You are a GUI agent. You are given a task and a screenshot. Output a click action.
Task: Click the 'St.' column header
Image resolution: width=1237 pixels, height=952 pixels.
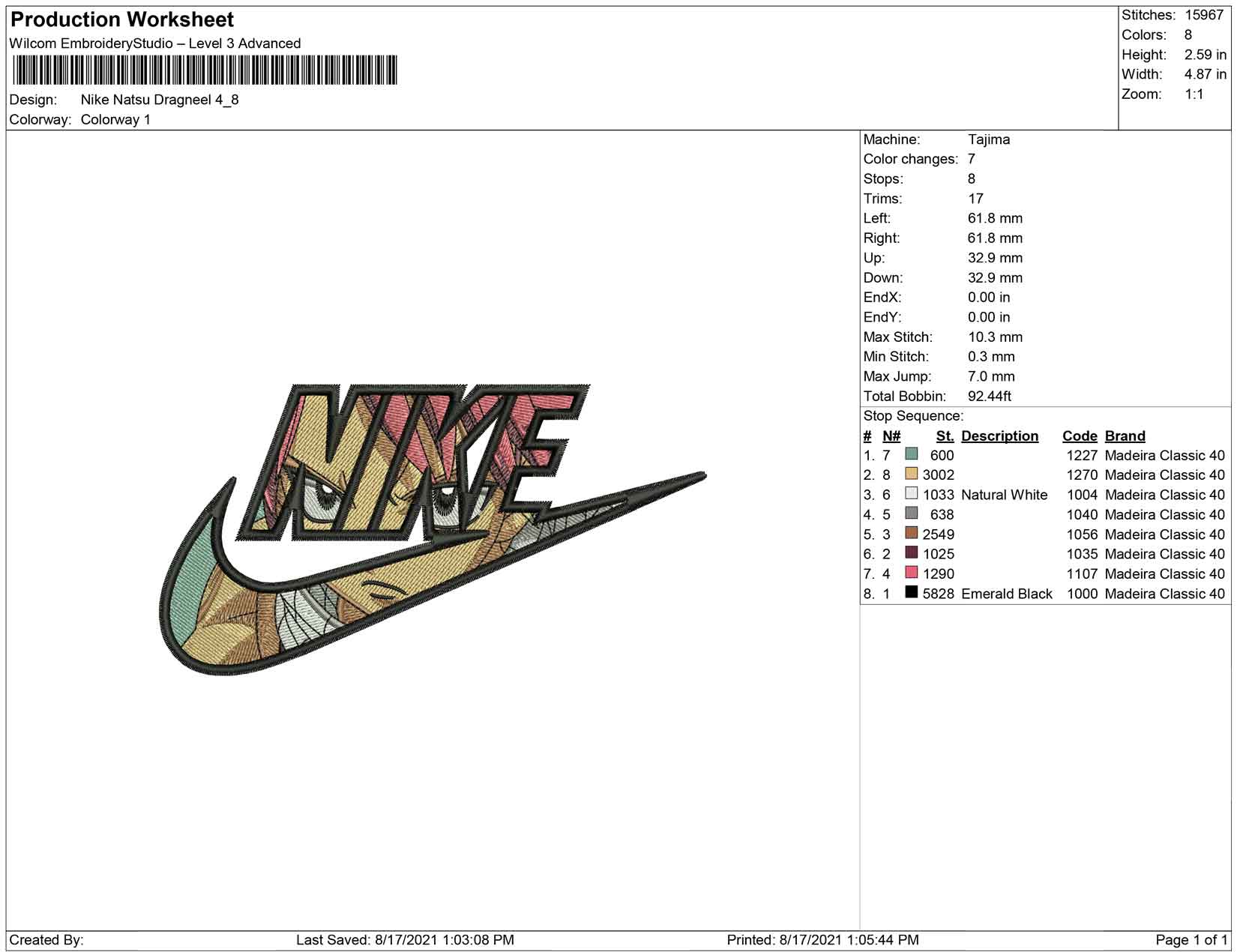945,436
